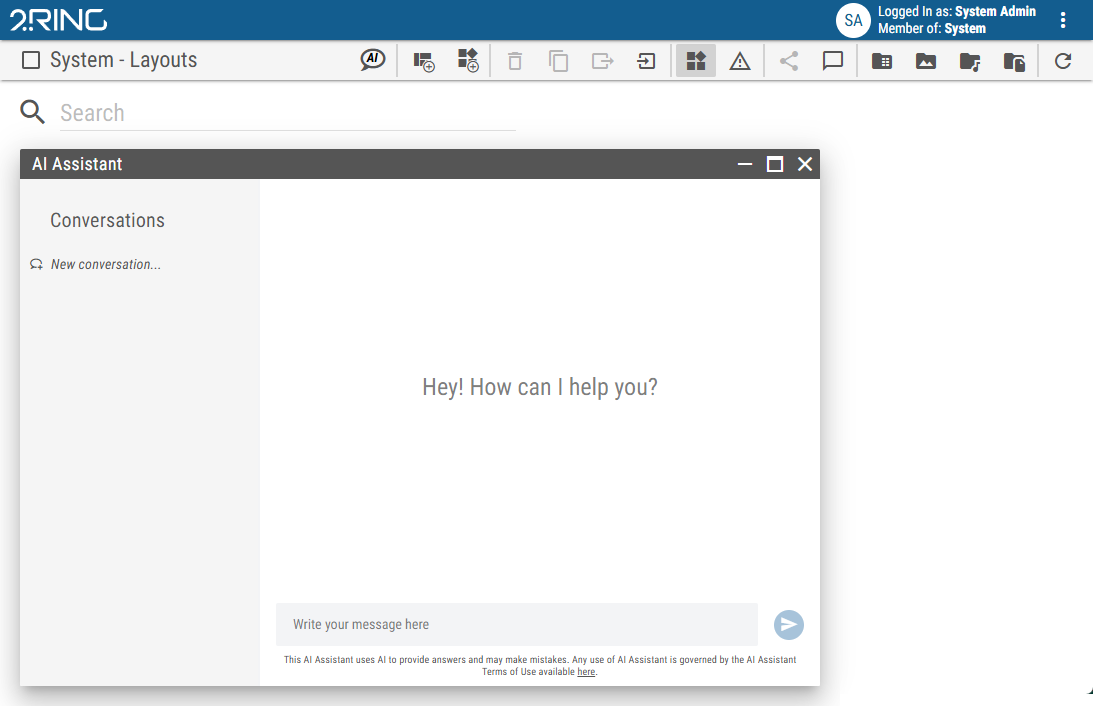Open the comments panel
1093x706 pixels.
[x=833, y=61]
